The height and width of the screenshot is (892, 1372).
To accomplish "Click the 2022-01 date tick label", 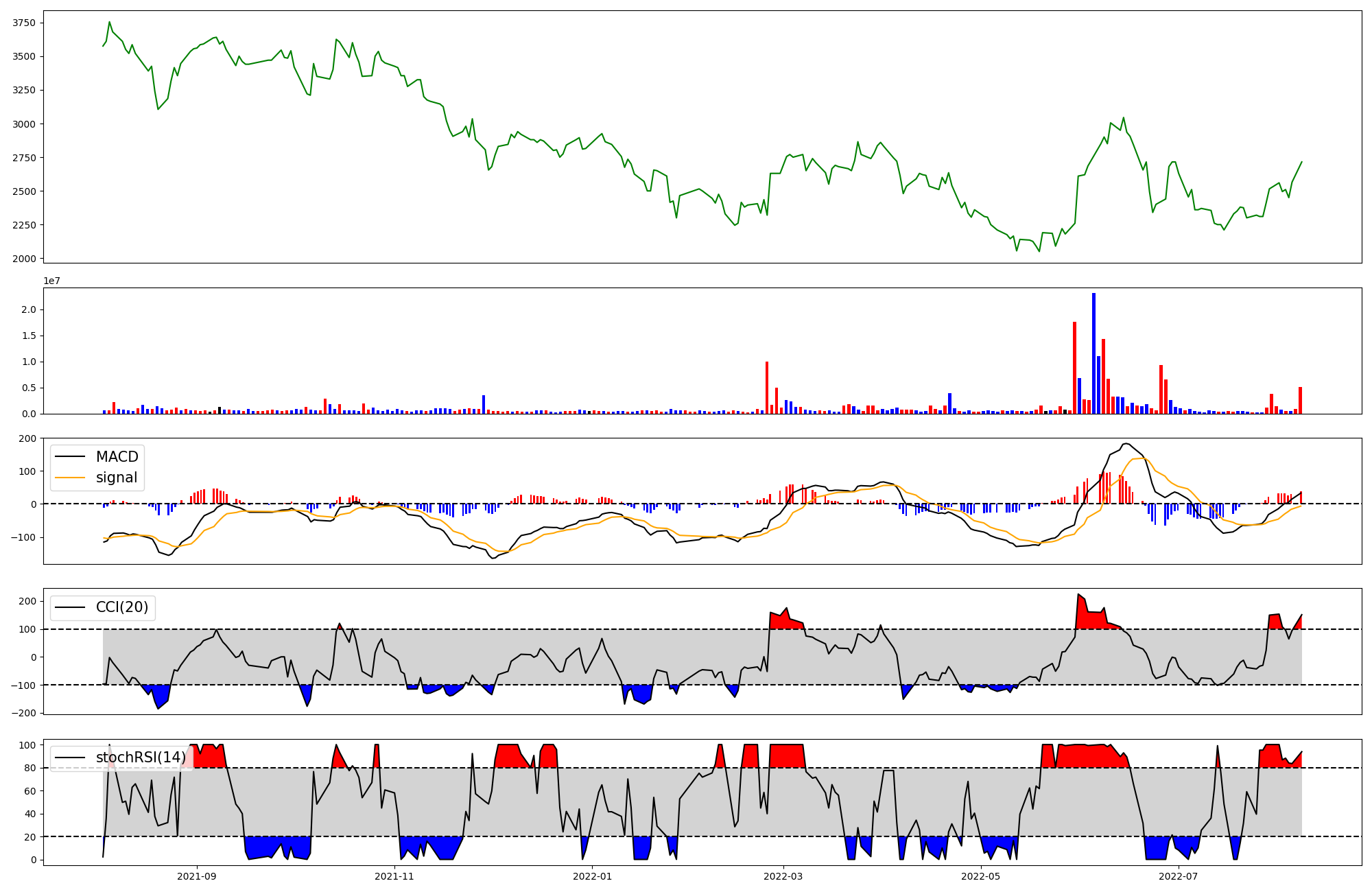I will pyautogui.click(x=592, y=876).
